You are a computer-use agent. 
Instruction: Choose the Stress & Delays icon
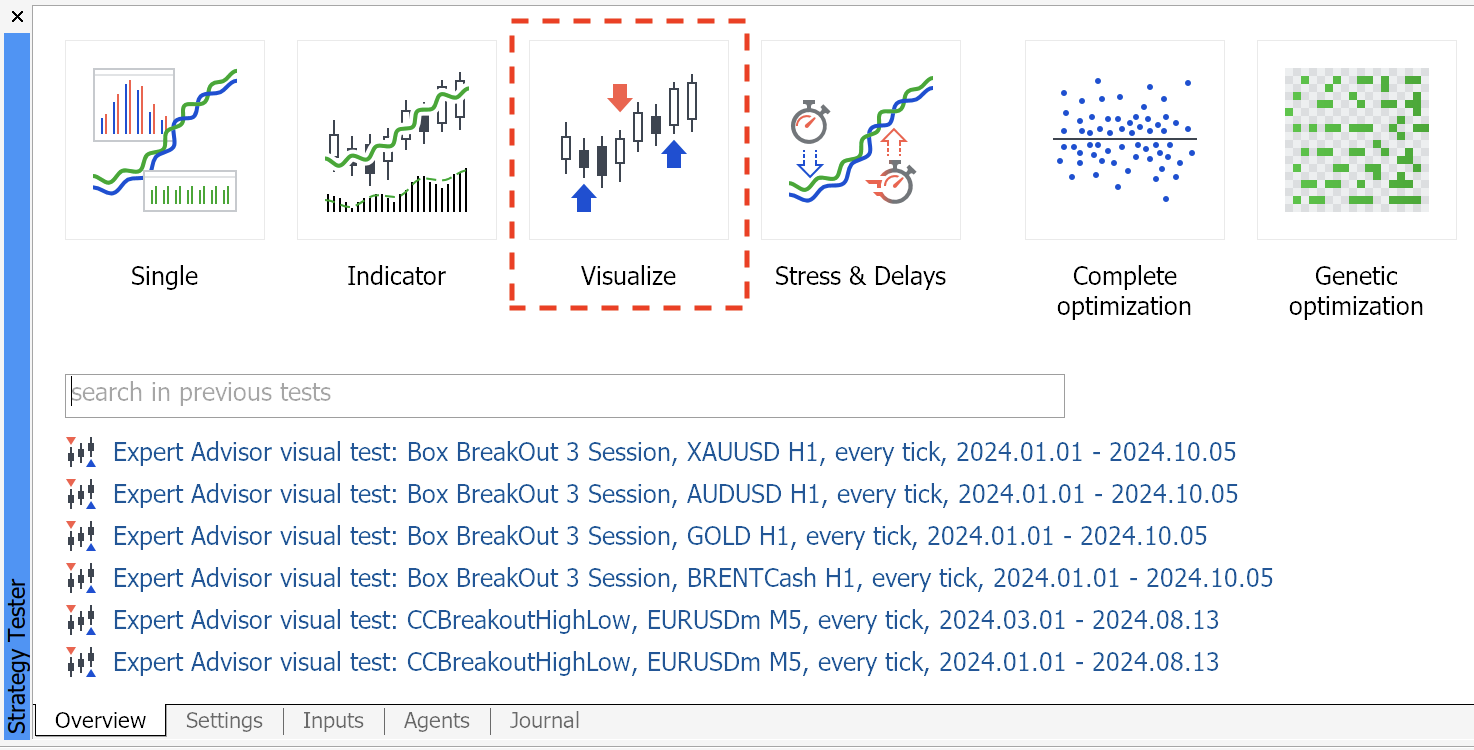861,140
